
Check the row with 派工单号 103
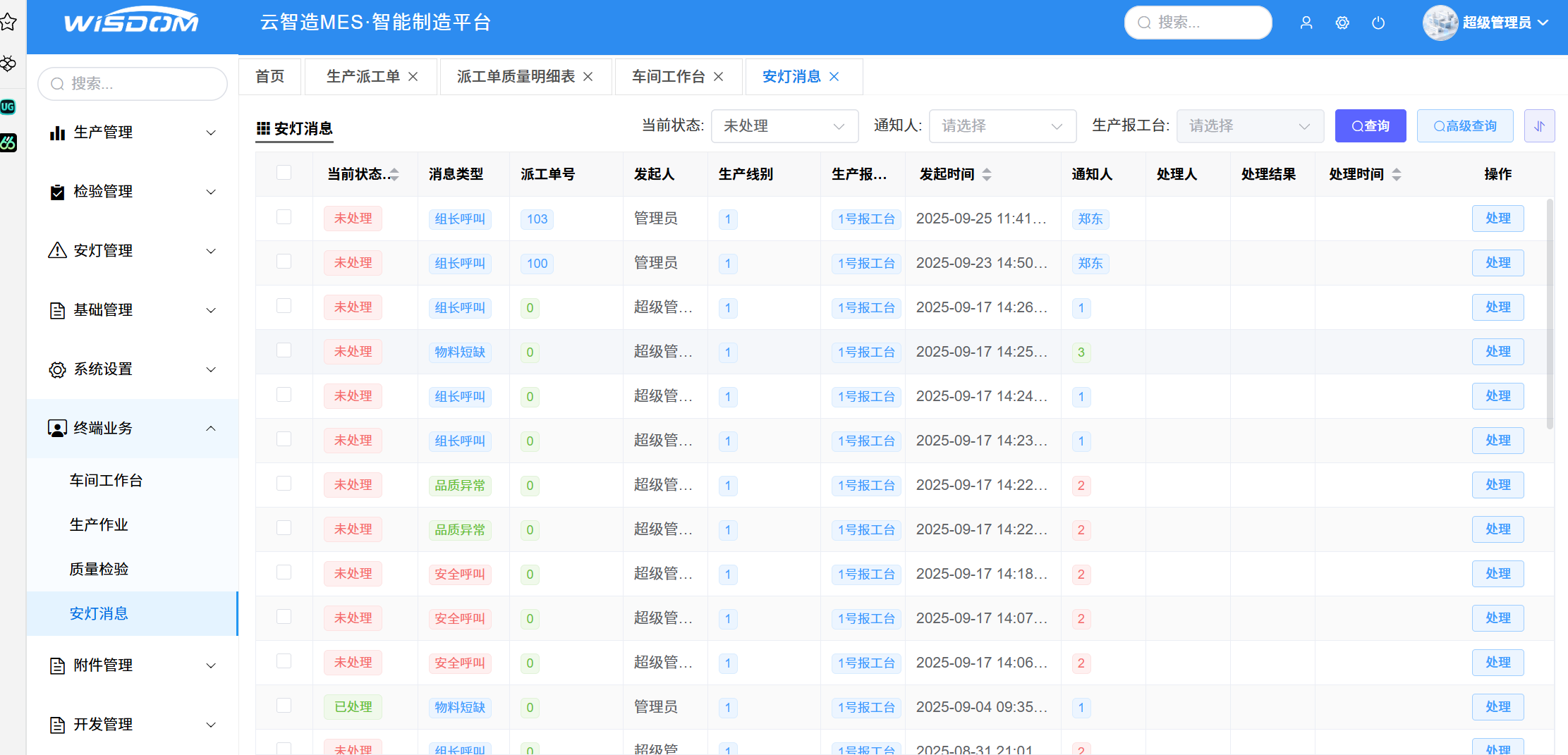click(x=284, y=217)
